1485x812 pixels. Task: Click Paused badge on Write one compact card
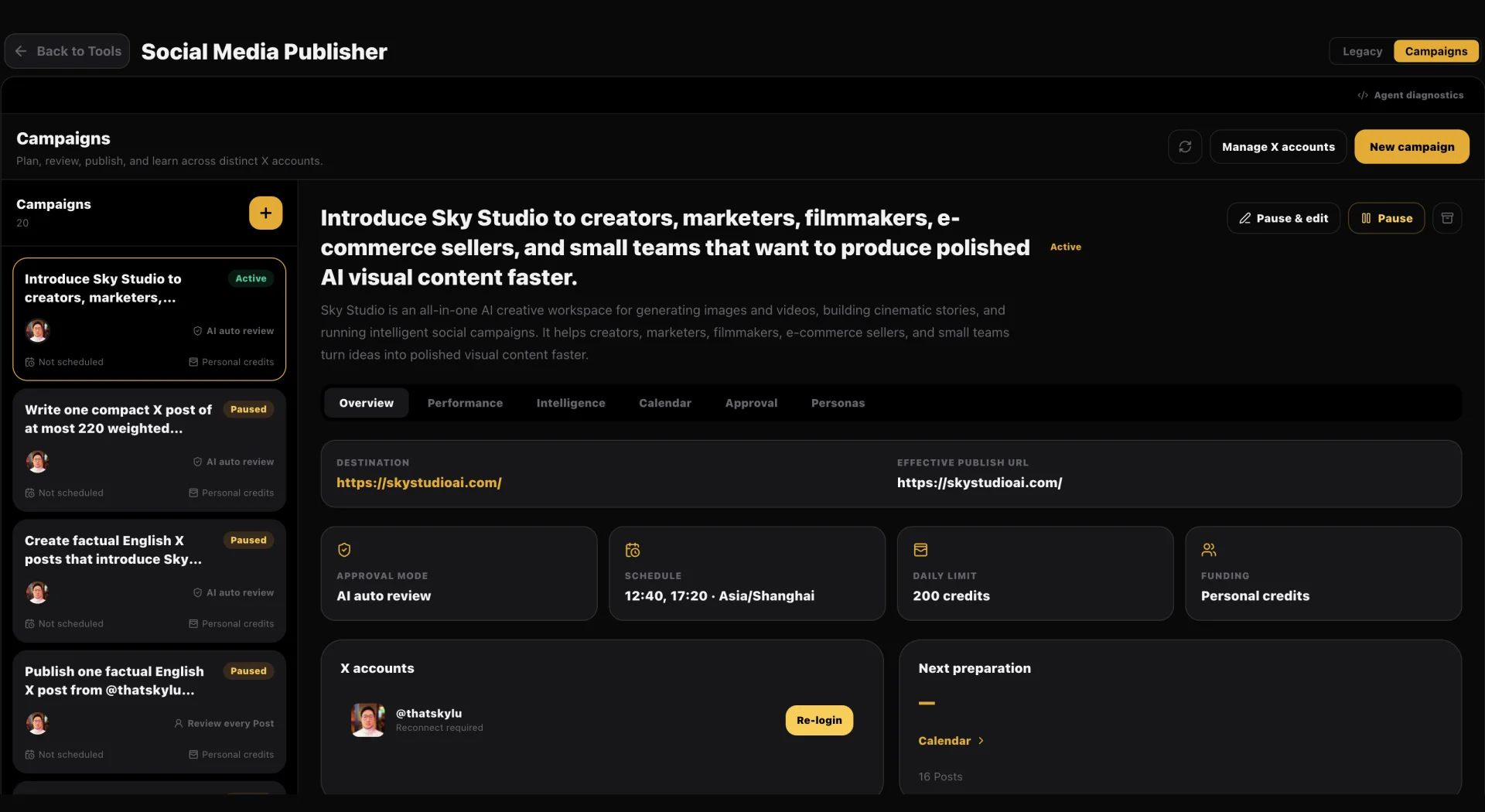pyautogui.click(x=248, y=409)
